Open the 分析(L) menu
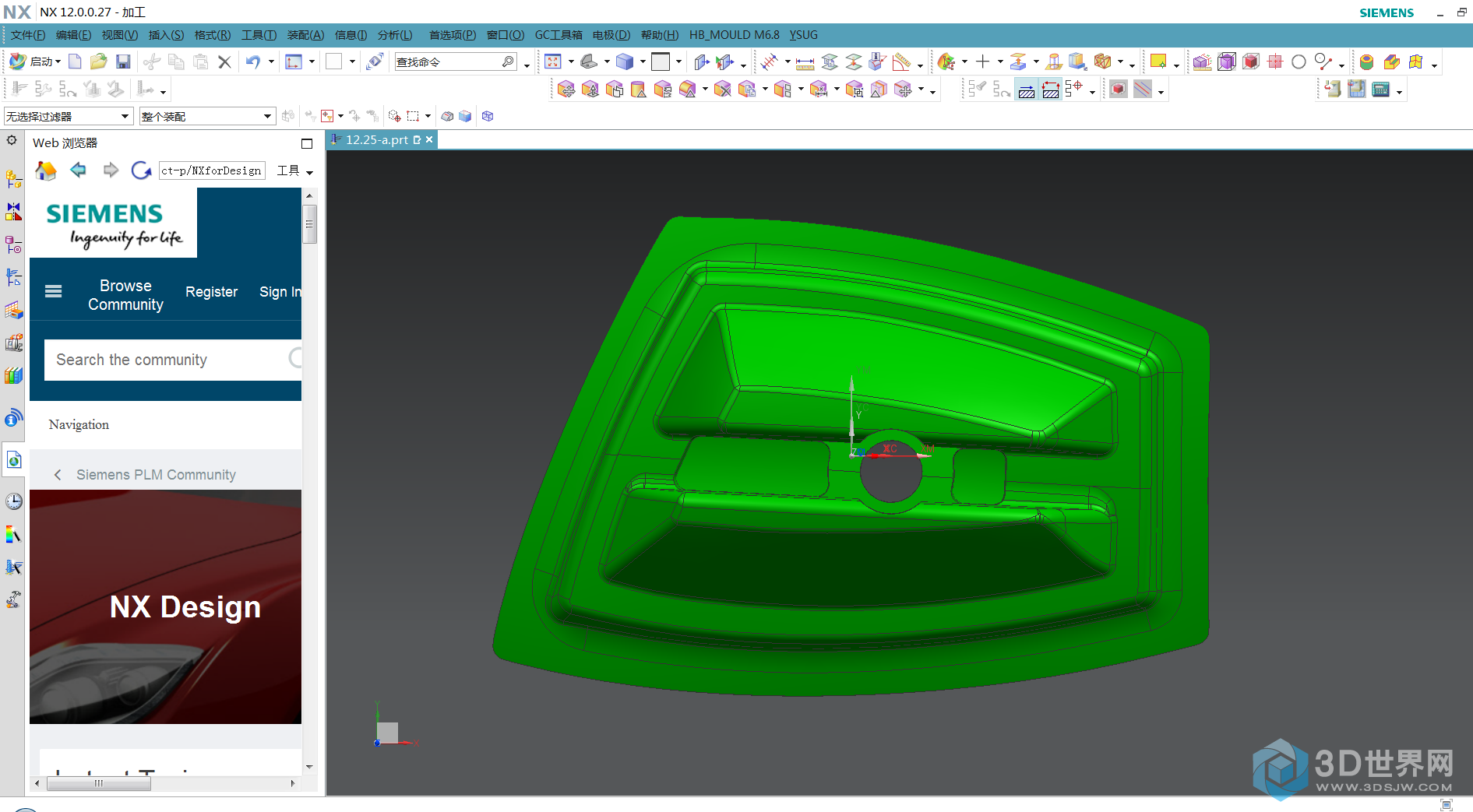 click(395, 35)
